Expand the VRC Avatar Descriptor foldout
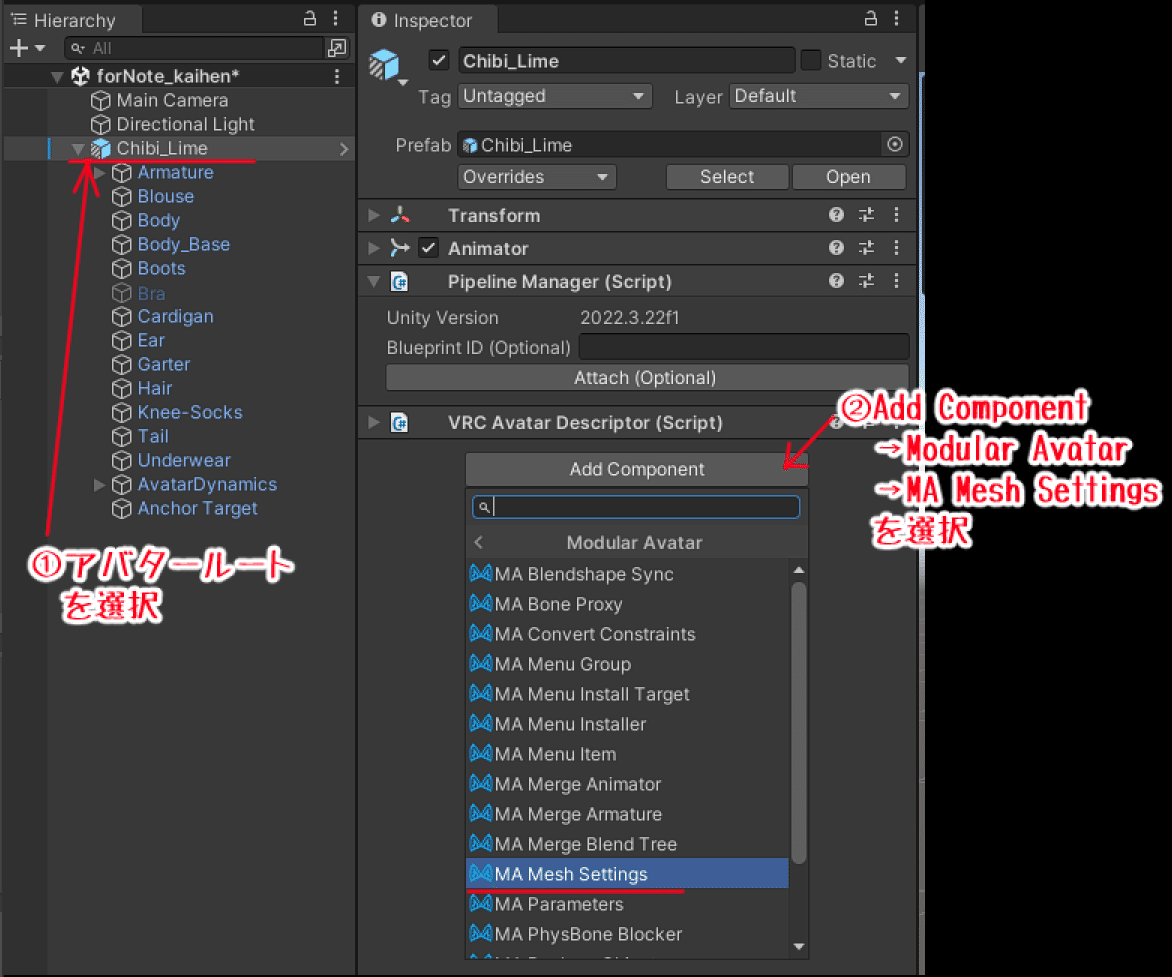This screenshot has width=1172, height=977. coord(374,423)
